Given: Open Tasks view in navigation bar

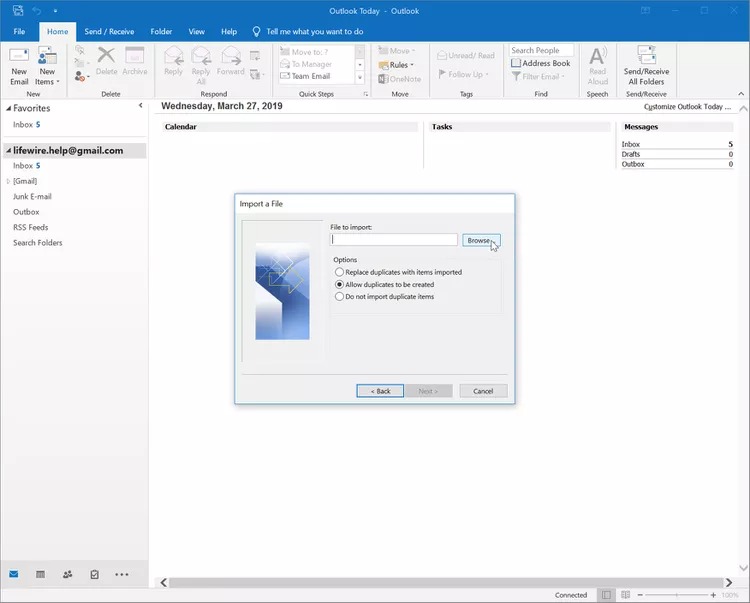Looking at the screenshot, I should point(94,574).
